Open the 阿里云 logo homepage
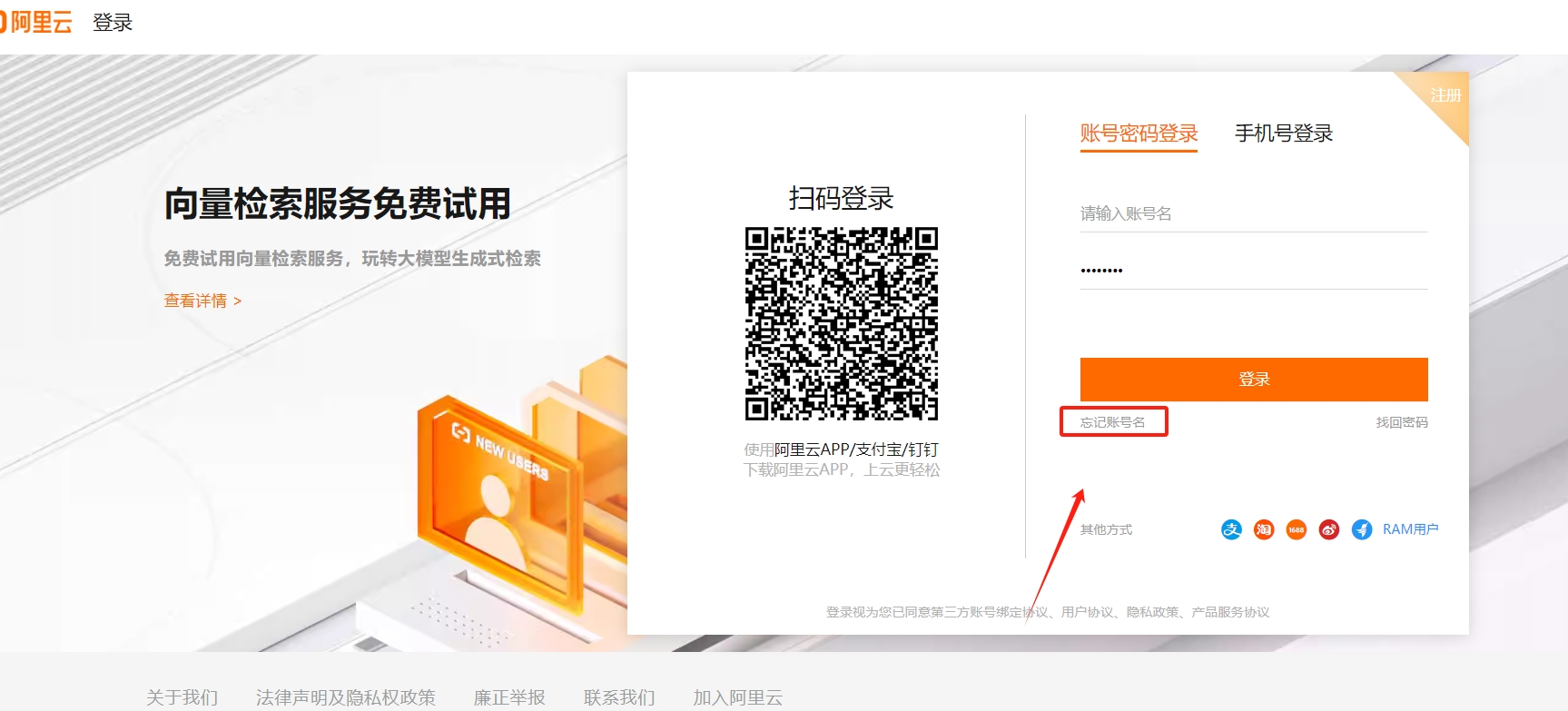This screenshot has width=1568, height=711. point(35,23)
